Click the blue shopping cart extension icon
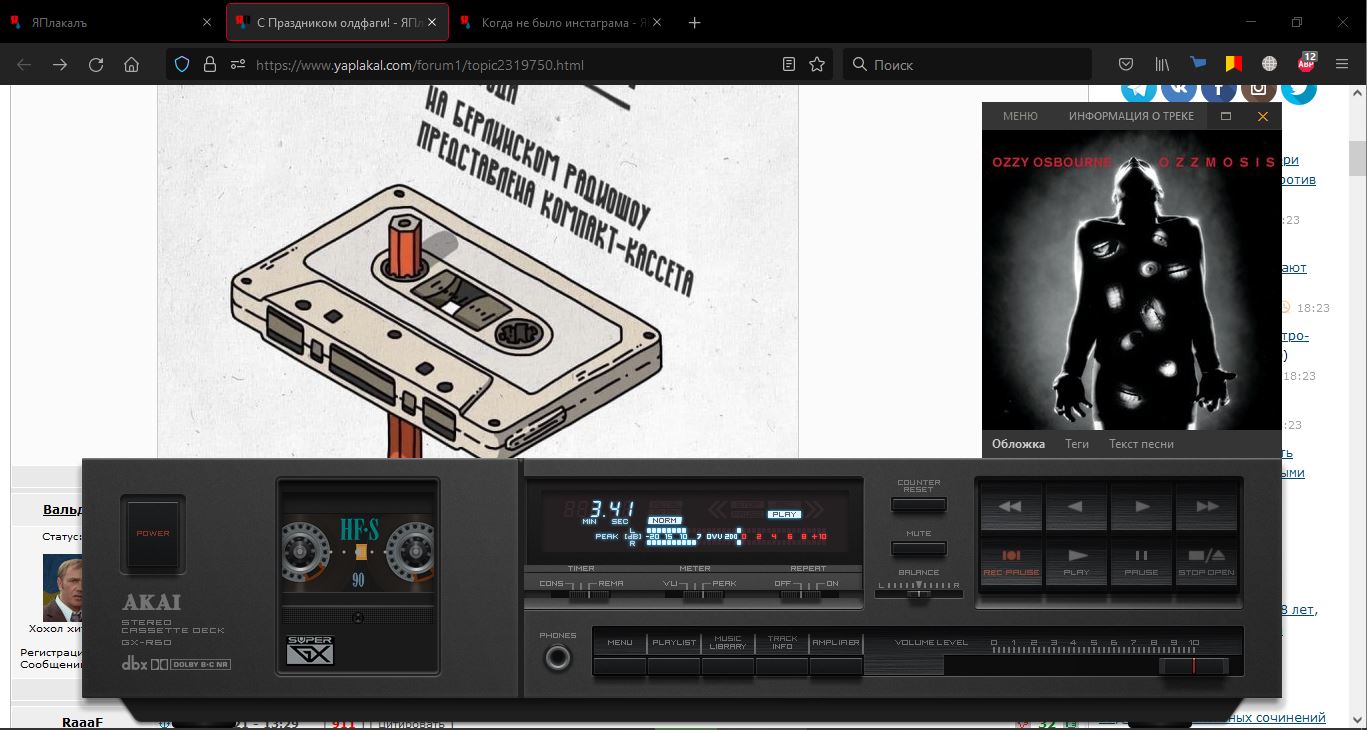1367x730 pixels. (x=1198, y=63)
